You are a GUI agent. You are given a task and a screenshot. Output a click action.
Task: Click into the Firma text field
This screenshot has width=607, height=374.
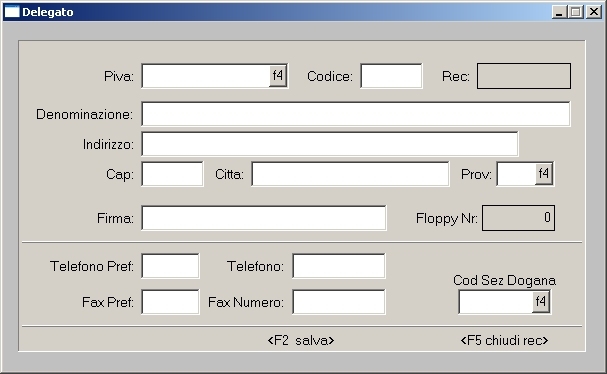click(x=264, y=218)
